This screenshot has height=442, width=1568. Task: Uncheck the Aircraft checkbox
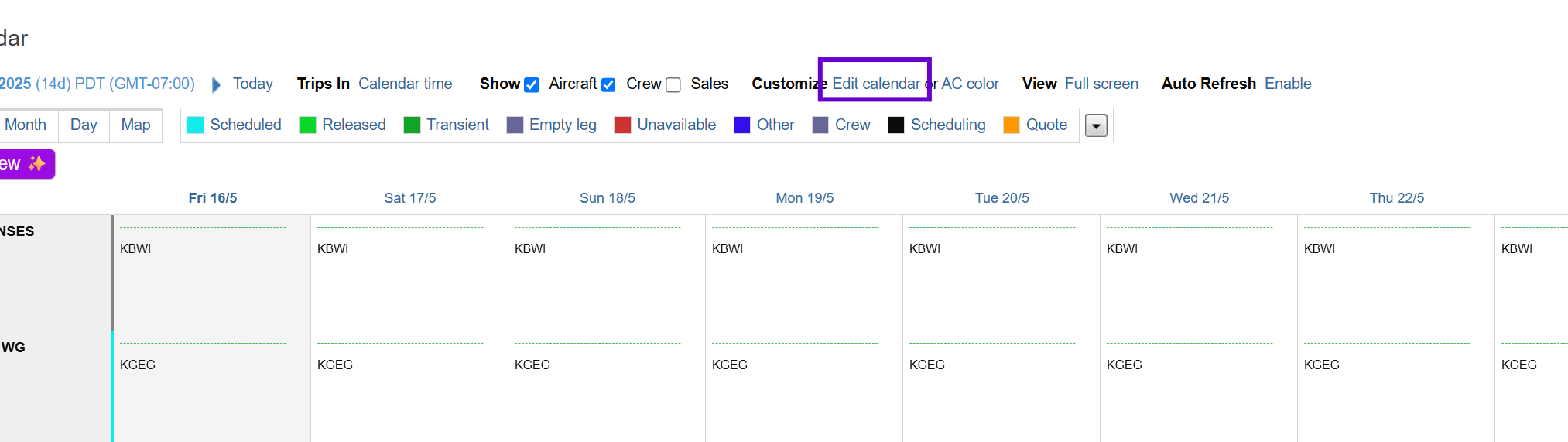pyautogui.click(x=532, y=85)
